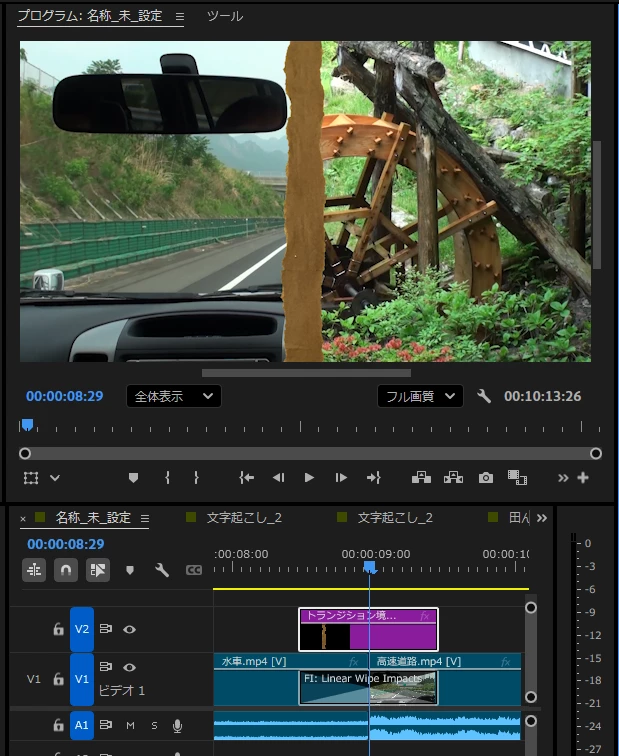
Task: Hide V2 track with eye icon
Action: (129, 629)
